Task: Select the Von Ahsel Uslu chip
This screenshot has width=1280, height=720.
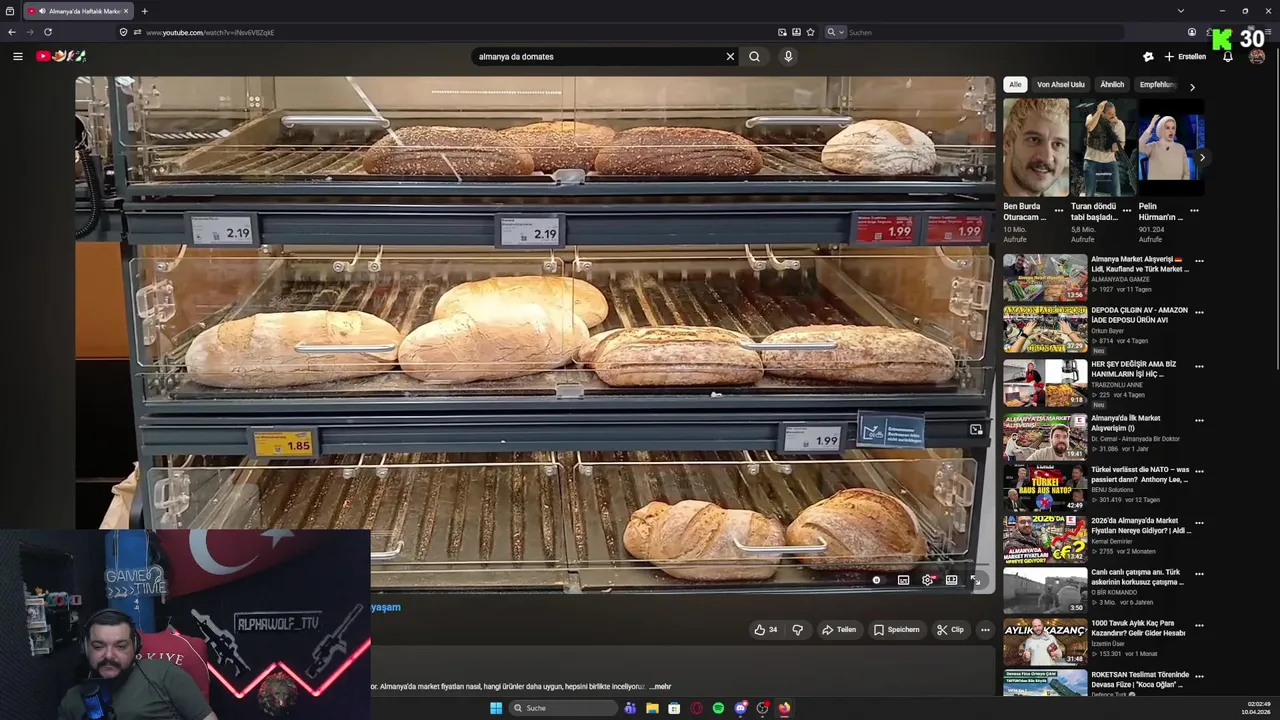Action: tap(1060, 85)
